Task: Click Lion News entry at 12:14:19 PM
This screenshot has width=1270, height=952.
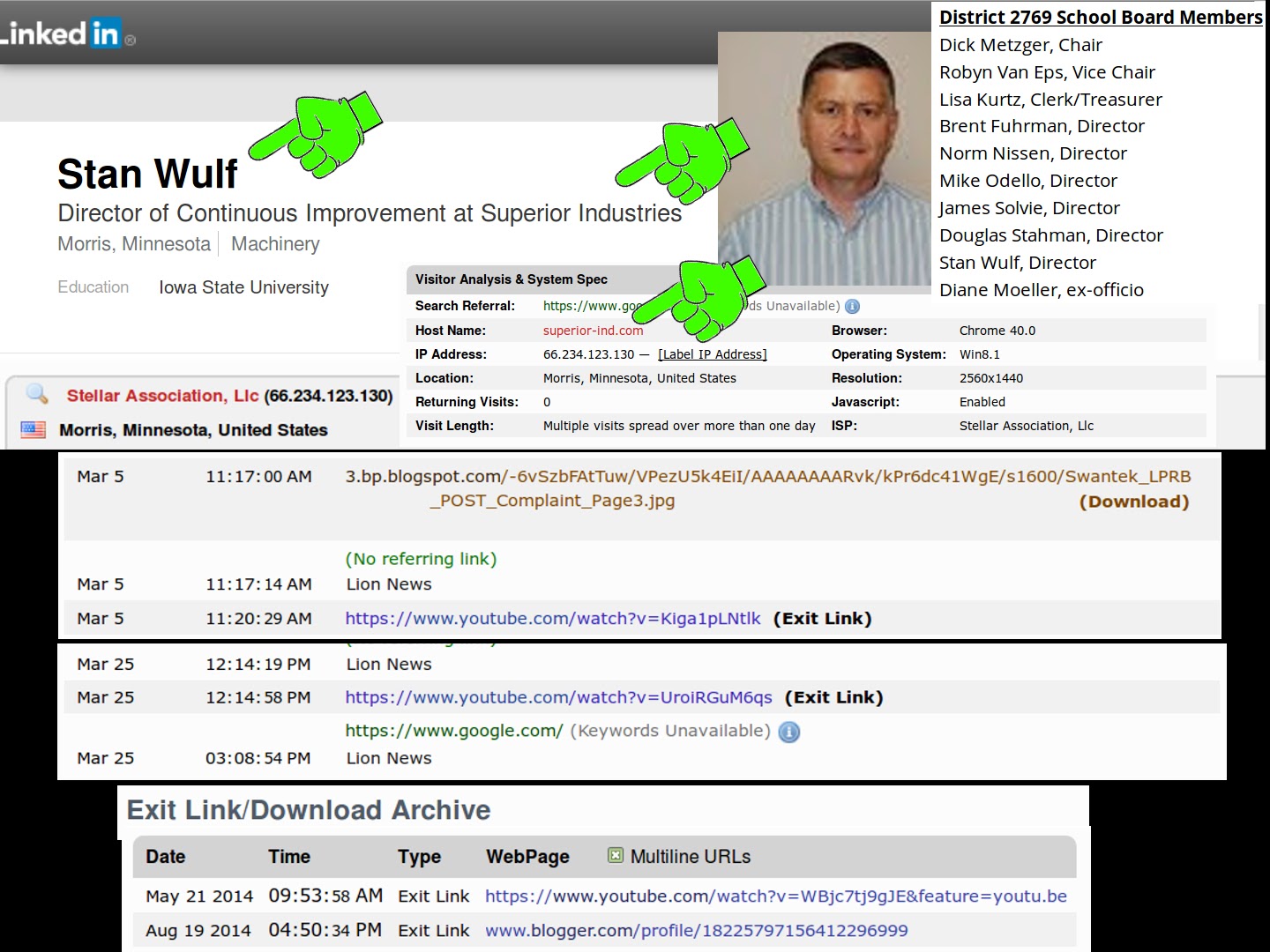Action: pos(389,665)
